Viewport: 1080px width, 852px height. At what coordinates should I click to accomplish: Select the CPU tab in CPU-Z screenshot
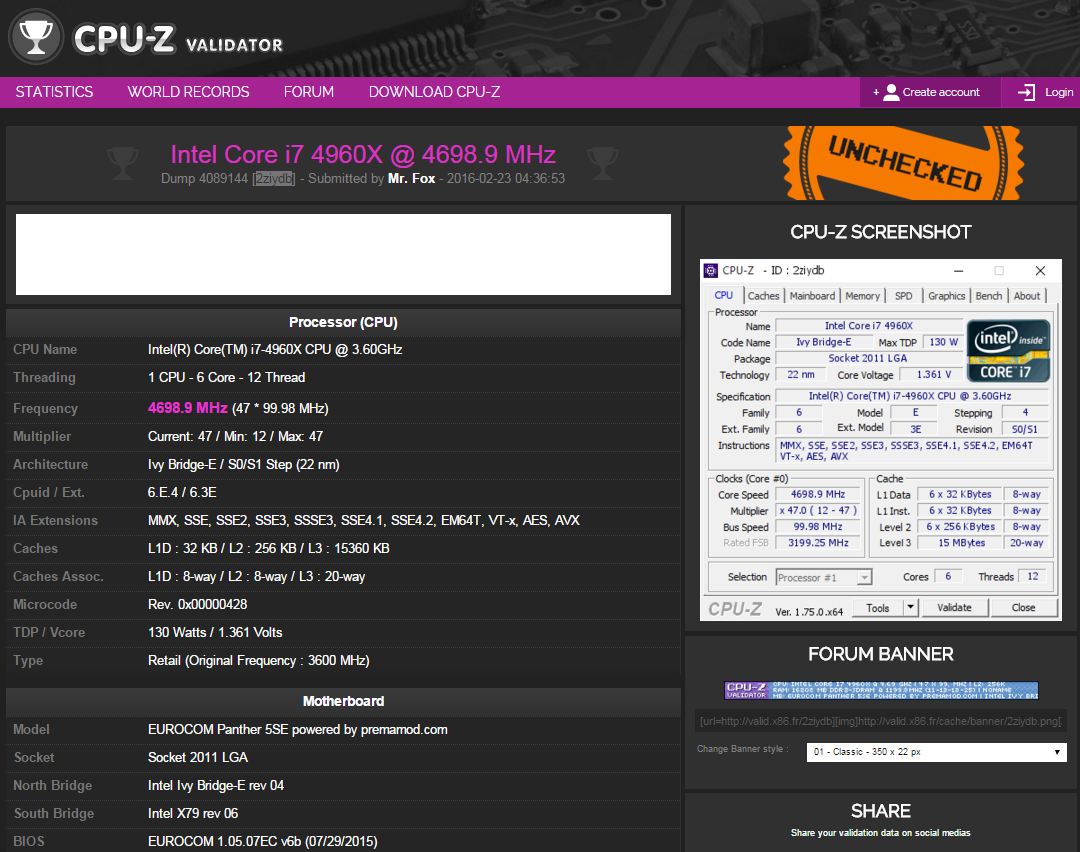(x=723, y=295)
